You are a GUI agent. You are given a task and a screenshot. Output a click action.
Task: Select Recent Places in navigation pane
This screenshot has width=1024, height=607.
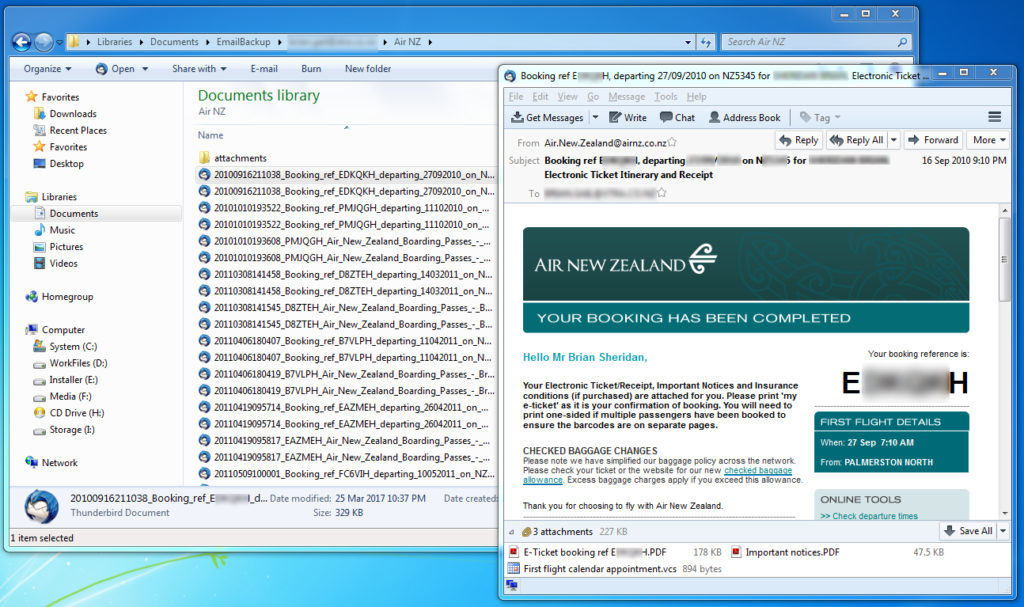(78, 130)
